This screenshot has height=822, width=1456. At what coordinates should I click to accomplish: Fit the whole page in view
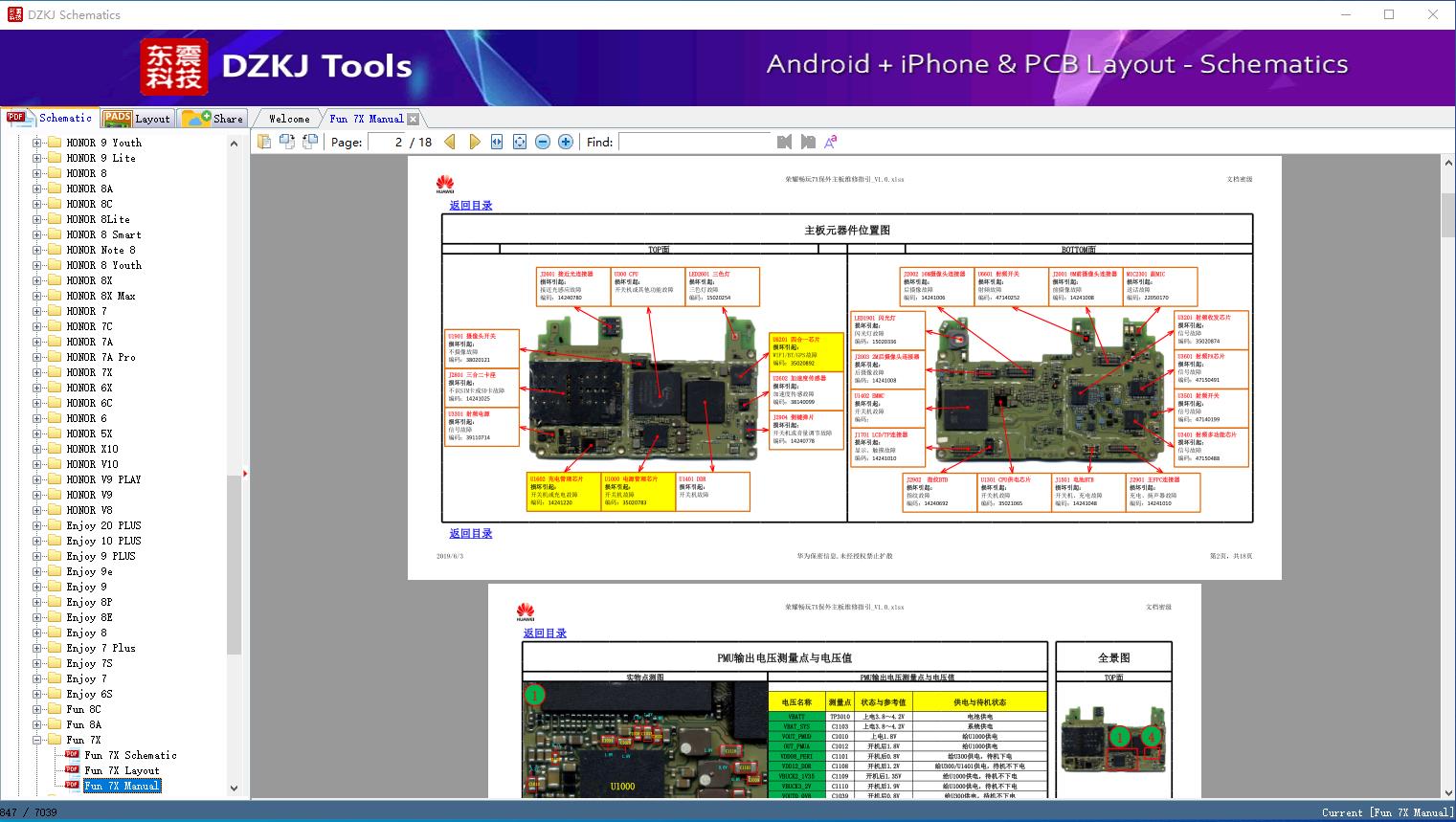click(520, 142)
